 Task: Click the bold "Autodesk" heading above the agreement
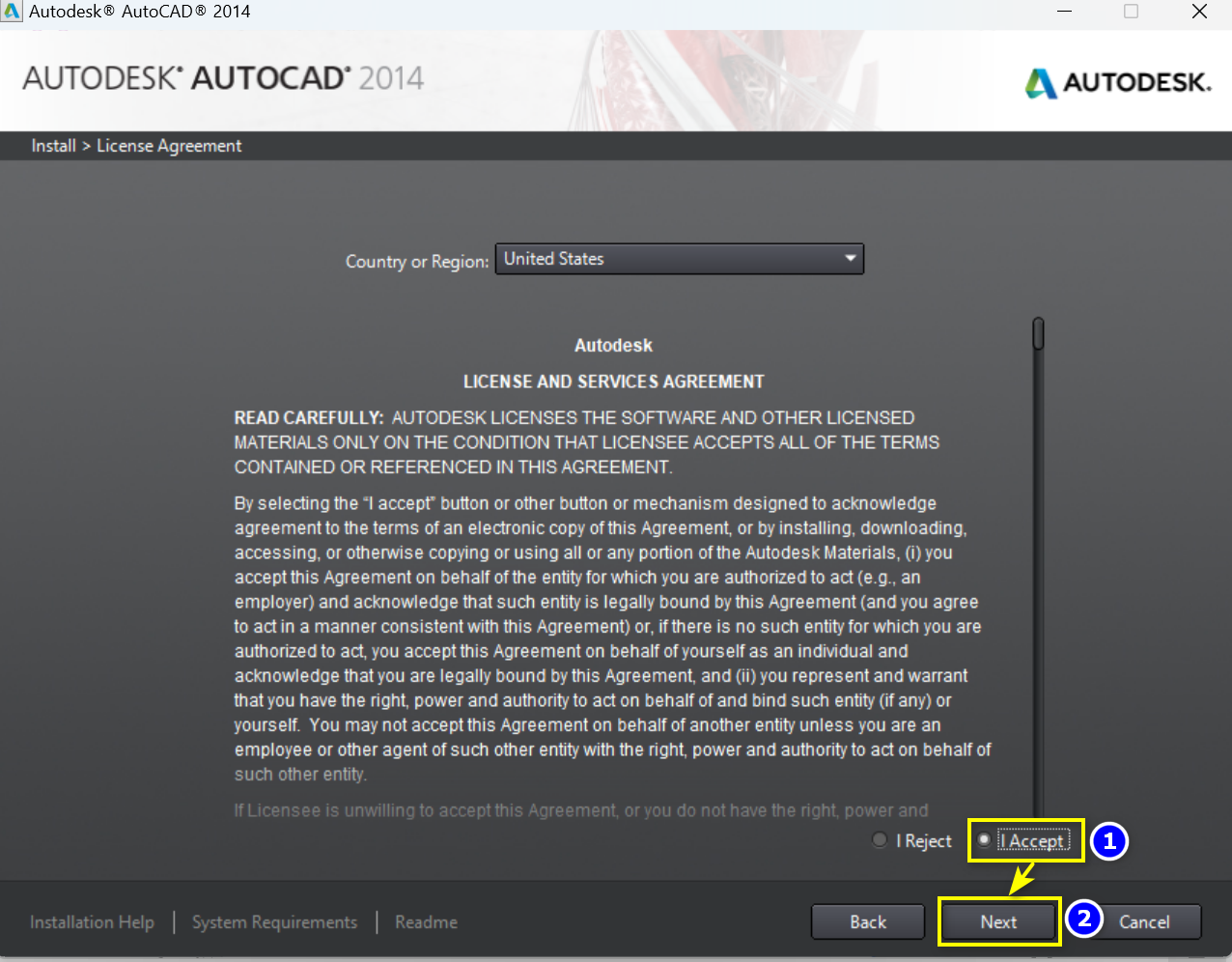[613, 346]
